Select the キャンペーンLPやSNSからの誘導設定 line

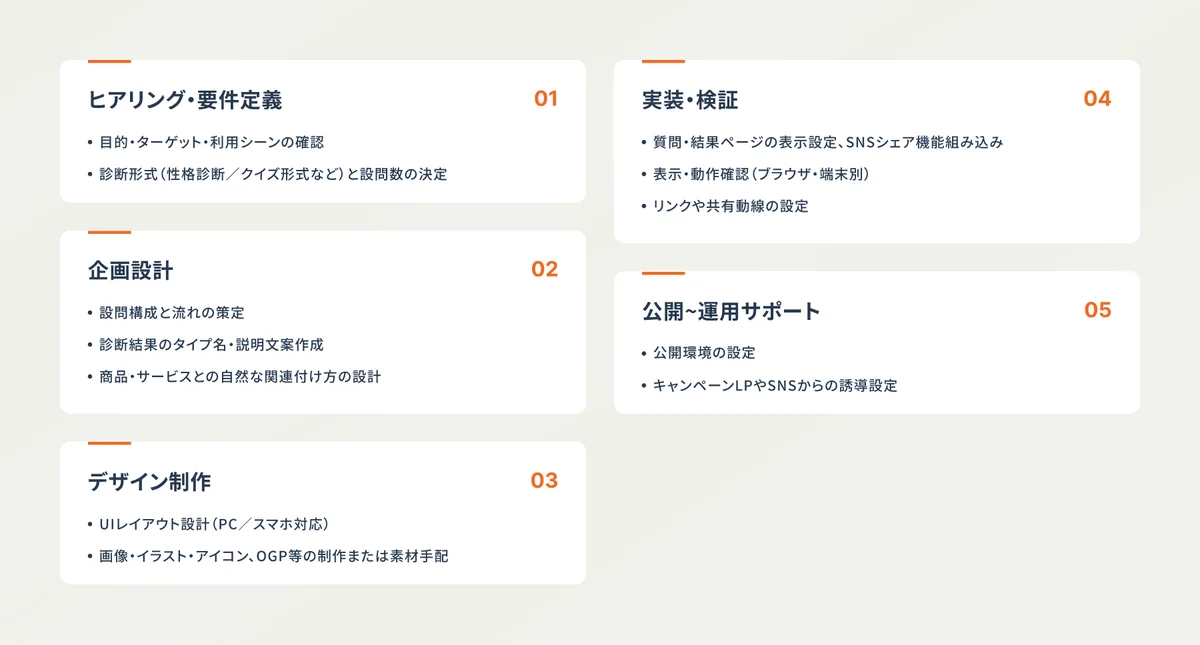[775, 386]
